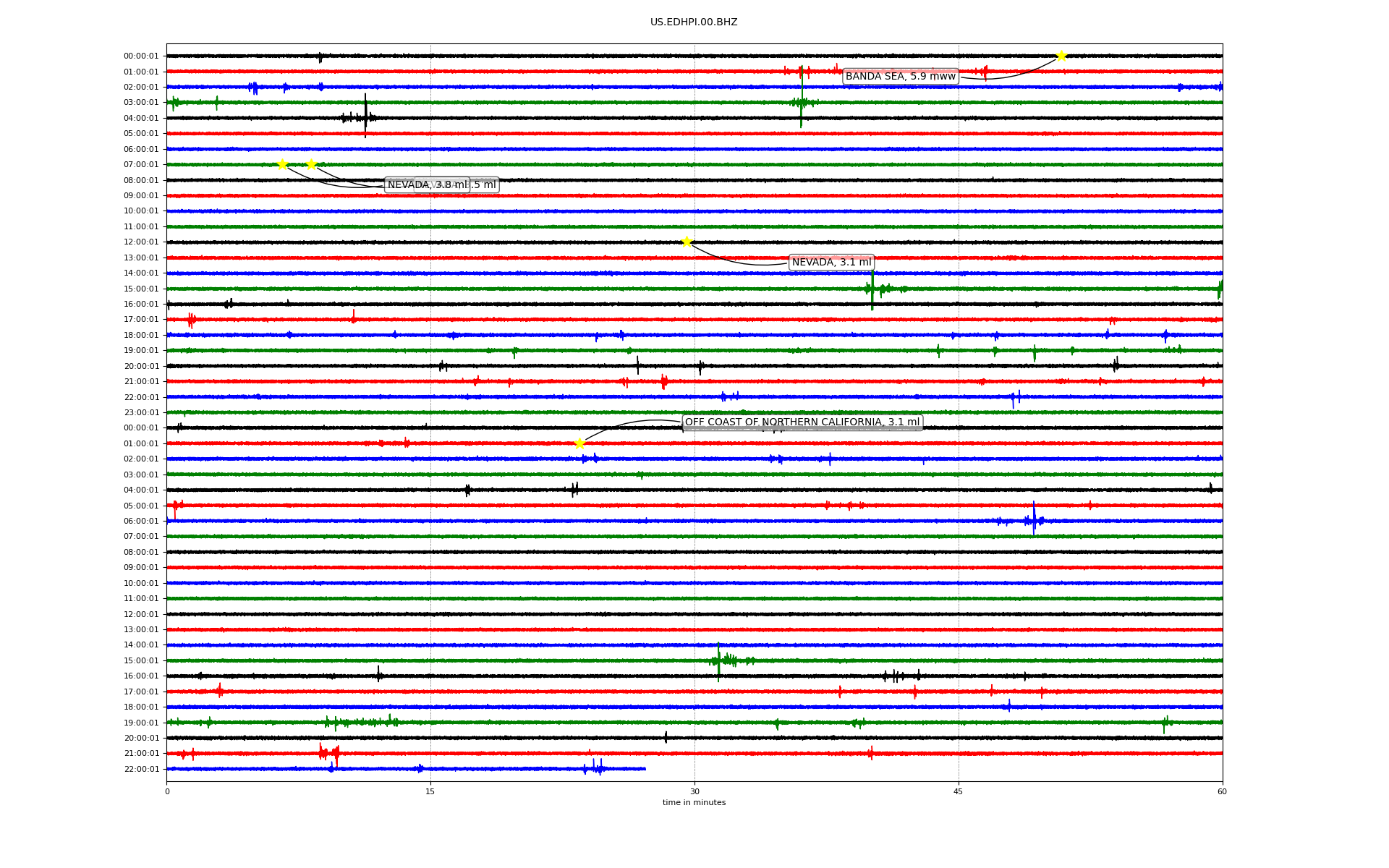This screenshot has height=868, width=1389.
Task: Click the BANDA SEA, 5.9 mww label
Action: click(900, 77)
